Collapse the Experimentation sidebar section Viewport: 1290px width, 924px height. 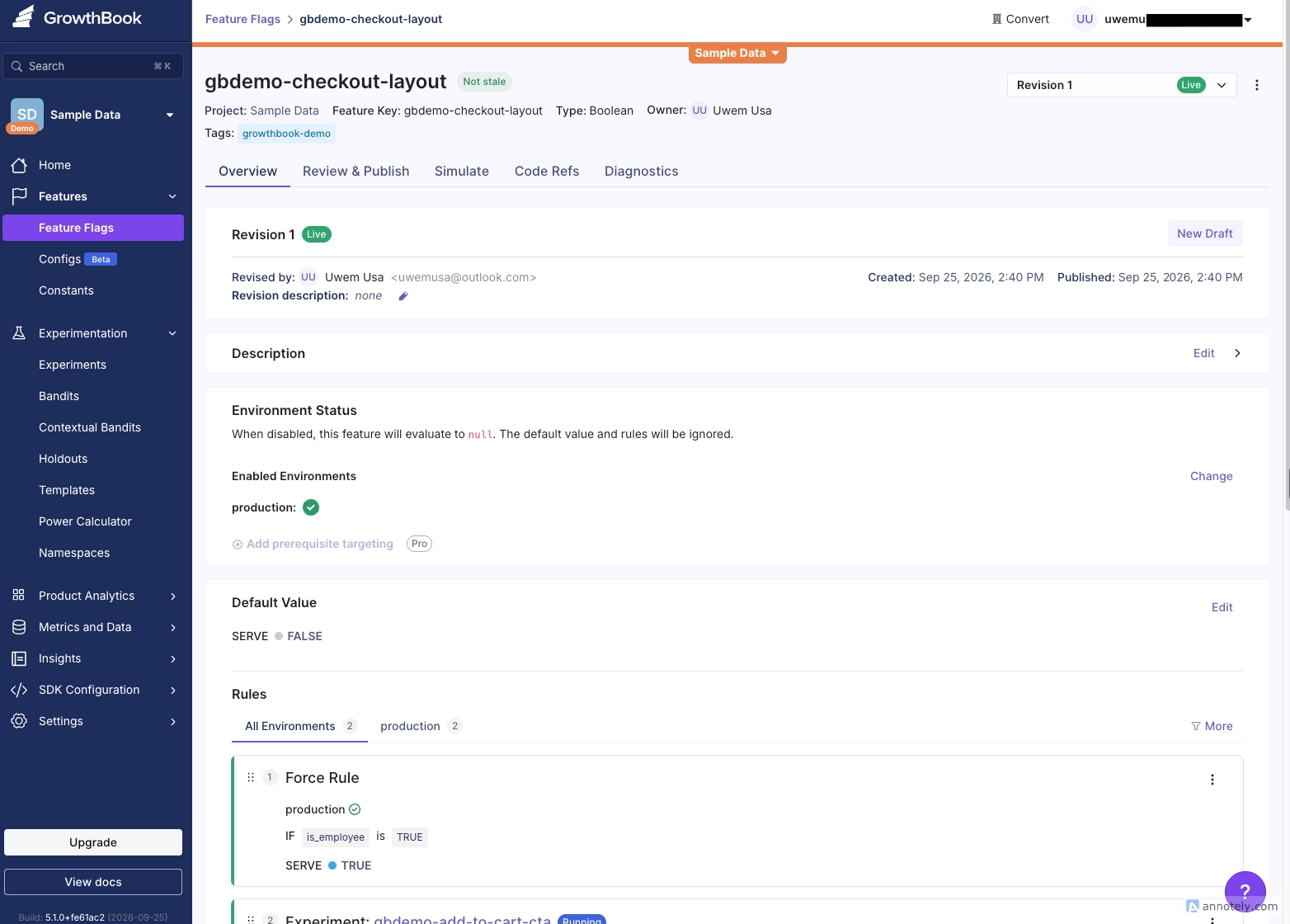172,333
